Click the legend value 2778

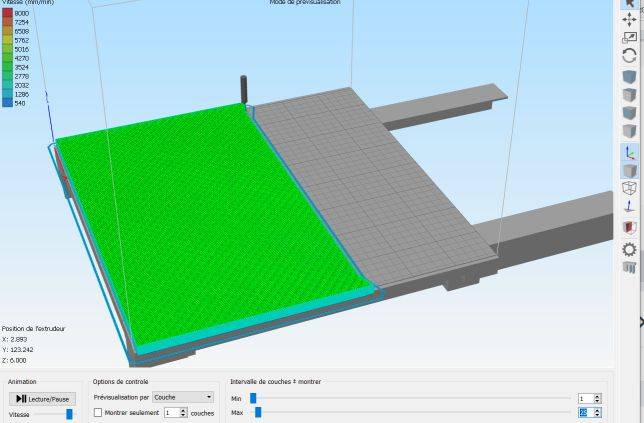click(x=22, y=76)
